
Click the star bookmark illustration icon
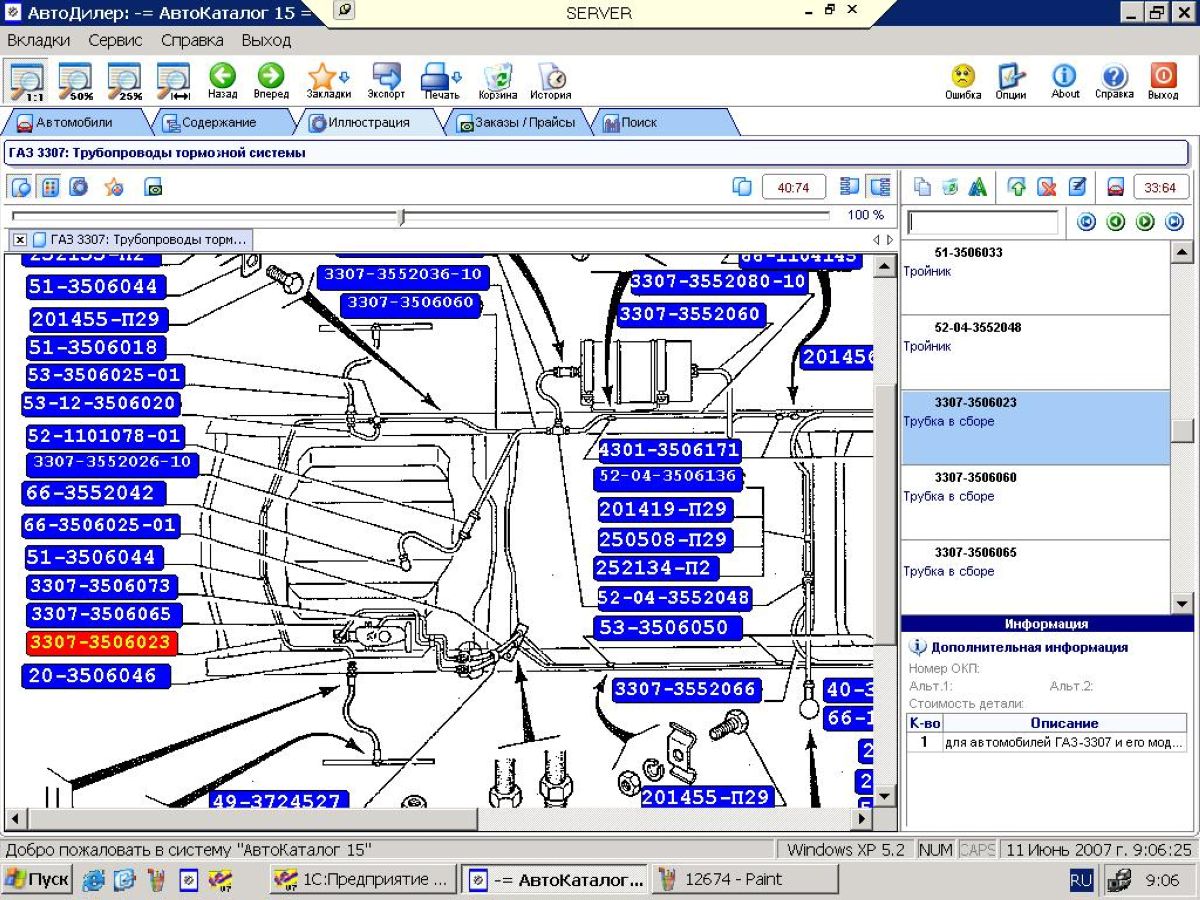point(114,187)
